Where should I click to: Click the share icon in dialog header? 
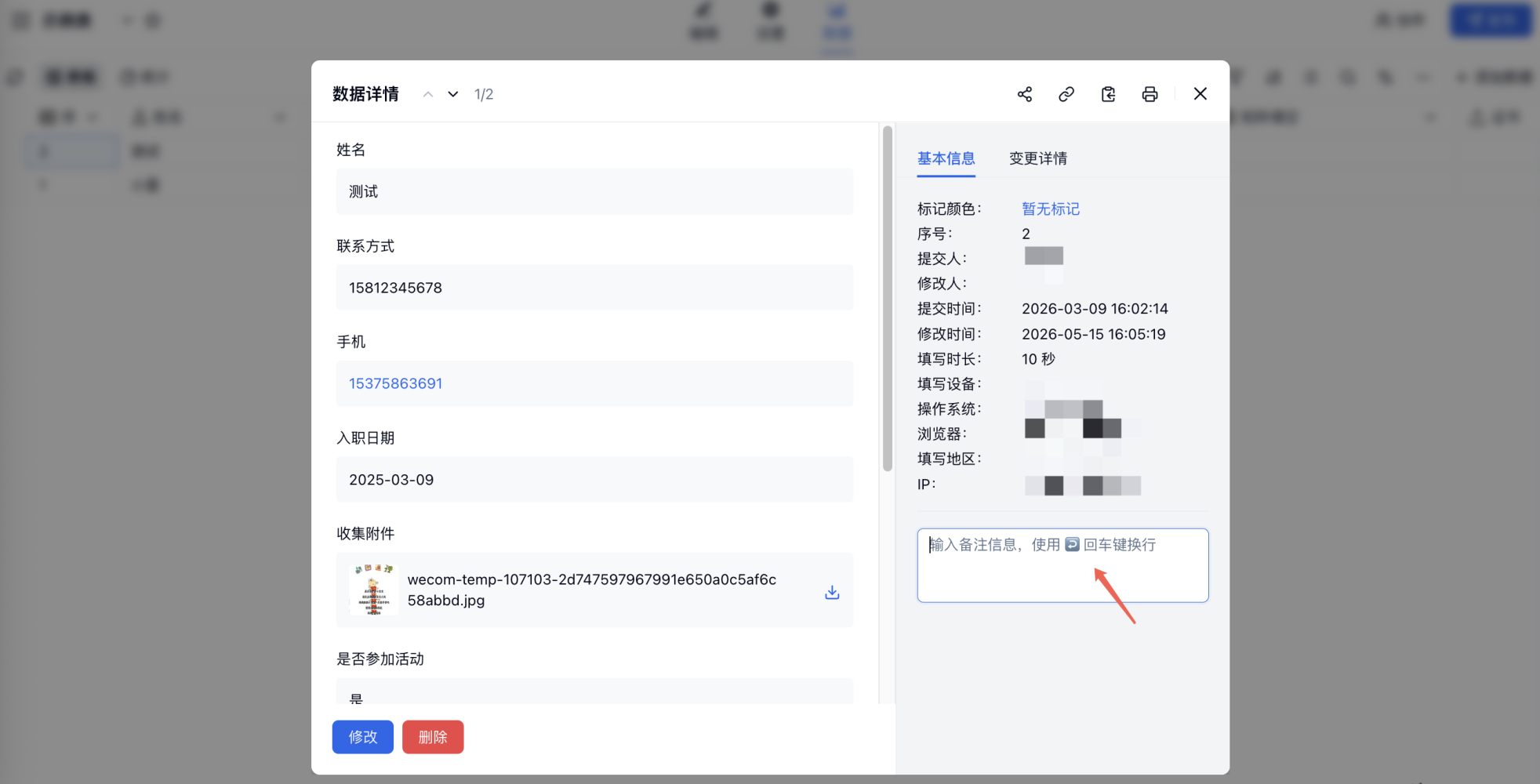coord(1024,94)
